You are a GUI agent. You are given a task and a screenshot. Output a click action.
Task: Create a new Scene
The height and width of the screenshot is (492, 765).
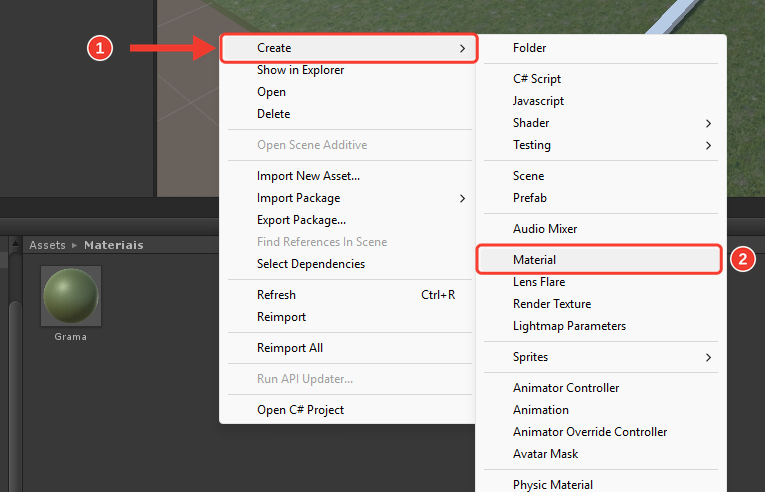[x=601, y=176]
